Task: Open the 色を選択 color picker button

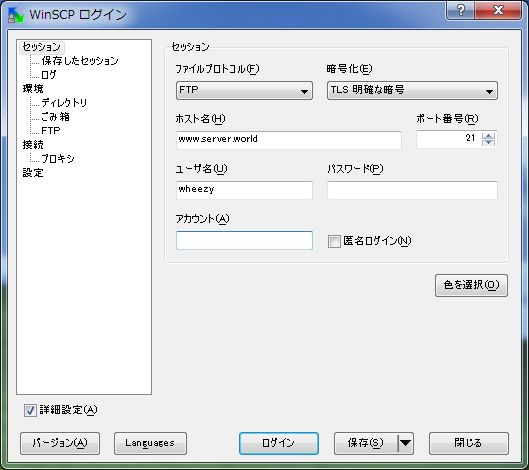Action: (x=471, y=285)
